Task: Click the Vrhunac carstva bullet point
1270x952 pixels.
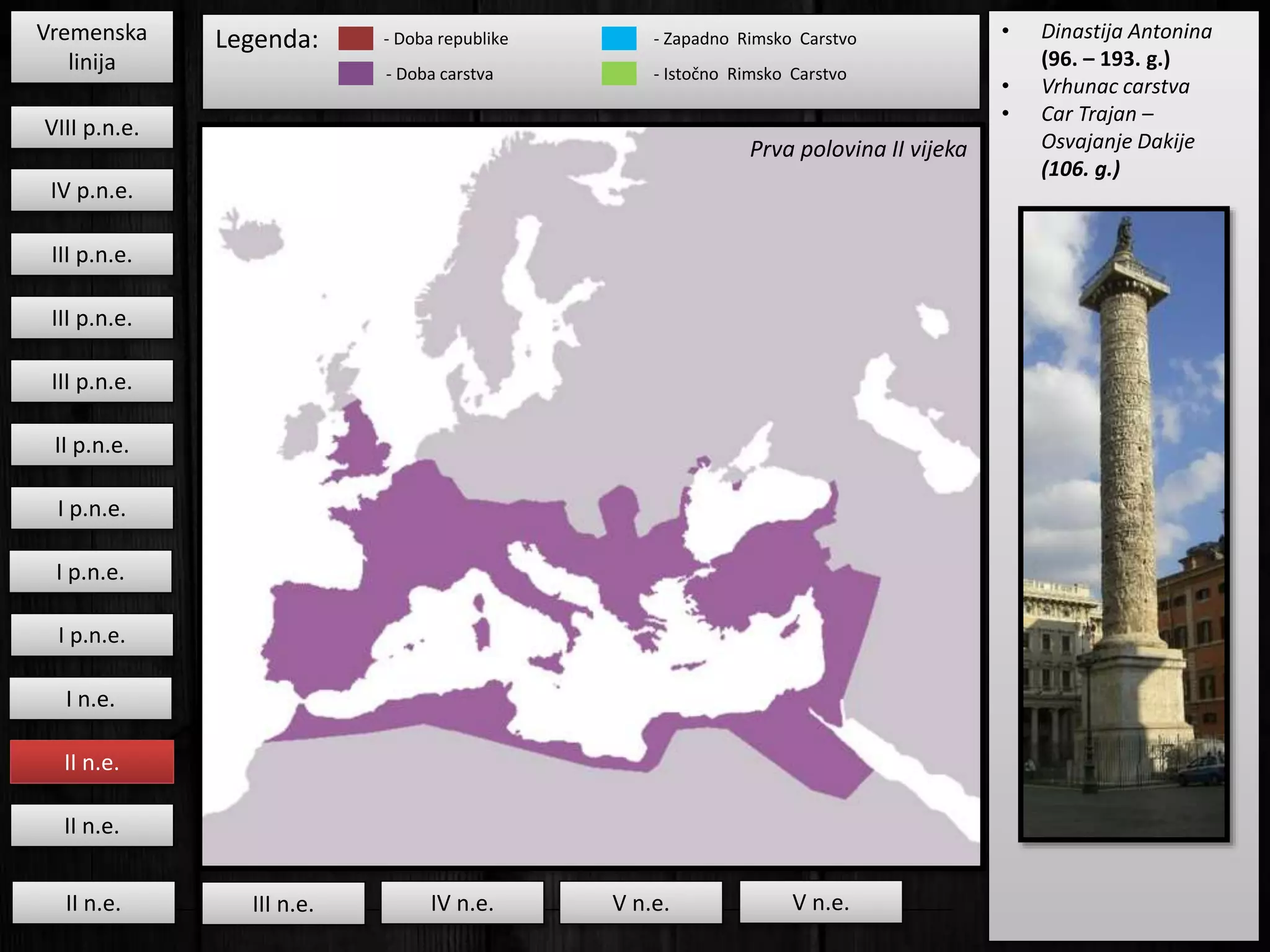Action: [1115, 86]
